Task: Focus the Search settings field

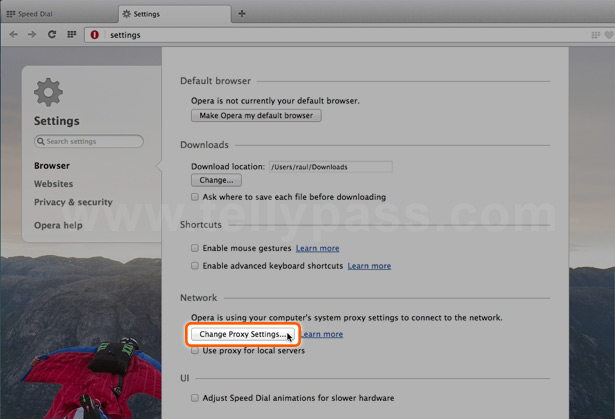Action: point(89,141)
